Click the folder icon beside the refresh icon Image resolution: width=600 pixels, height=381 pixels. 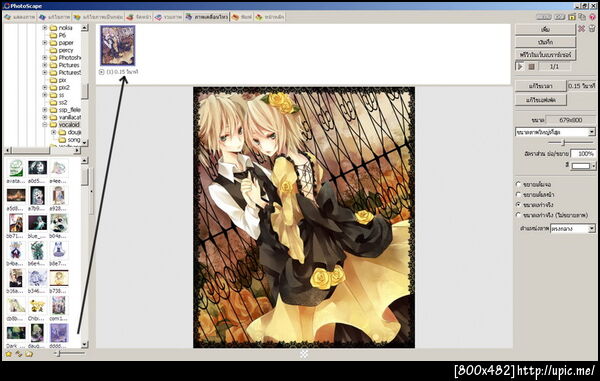29,354
